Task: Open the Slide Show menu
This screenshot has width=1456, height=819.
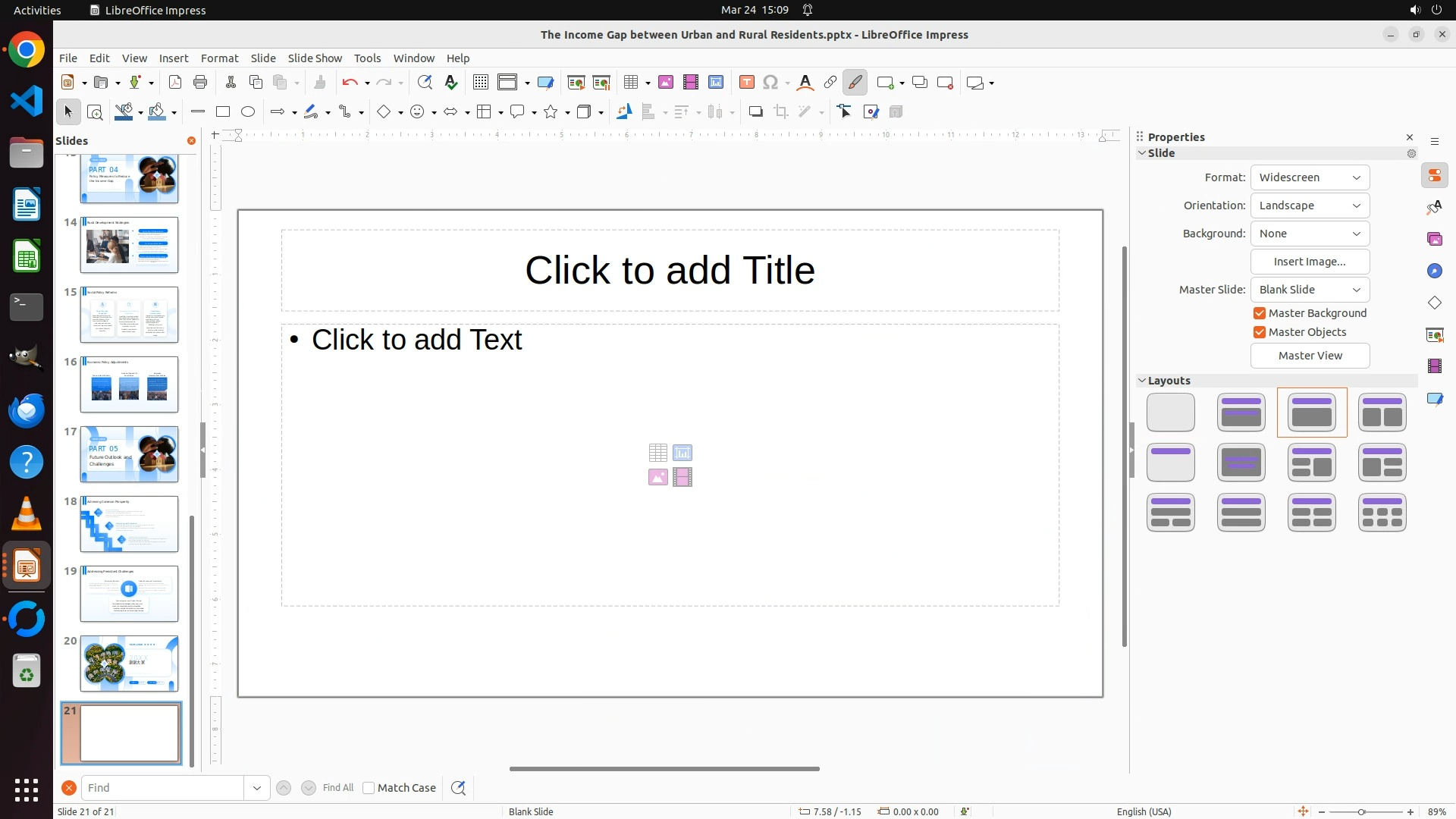Action: pos(315,58)
